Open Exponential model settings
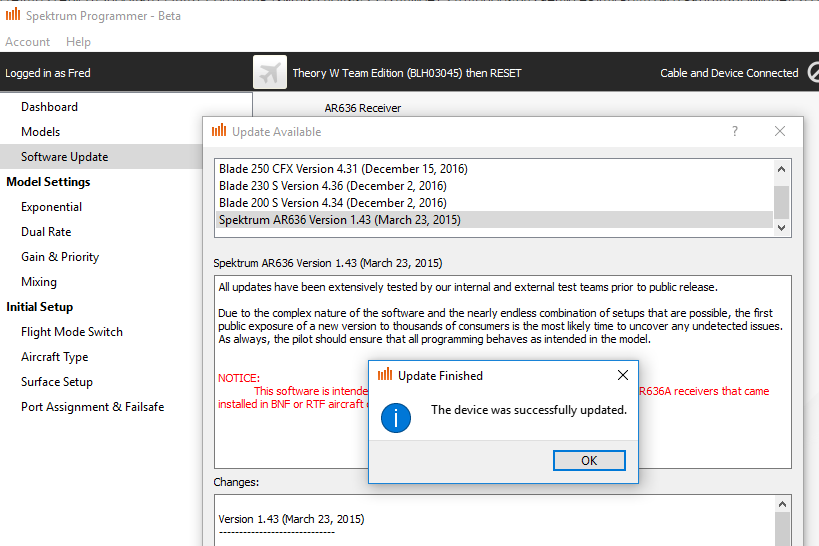Image resolution: width=819 pixels, height=546 pixels. click(x=51, y=207)
